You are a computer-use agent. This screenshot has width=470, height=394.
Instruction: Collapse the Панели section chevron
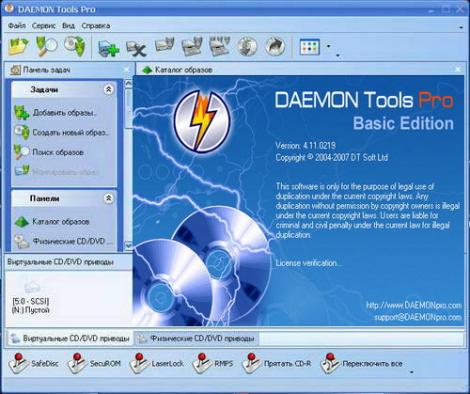[108, 198]
